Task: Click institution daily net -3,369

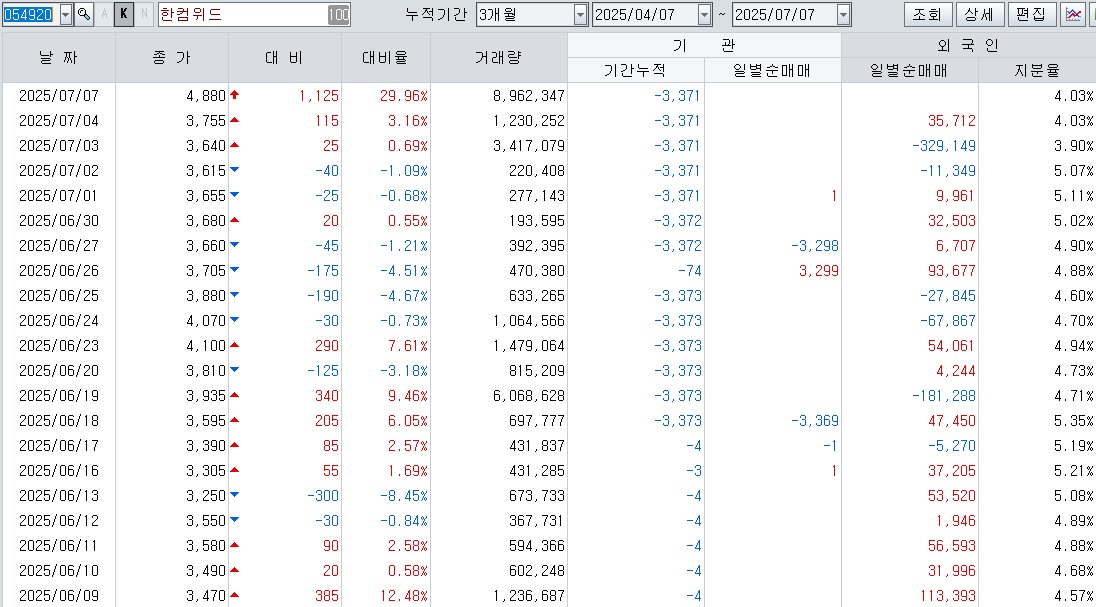Action: 815,421
